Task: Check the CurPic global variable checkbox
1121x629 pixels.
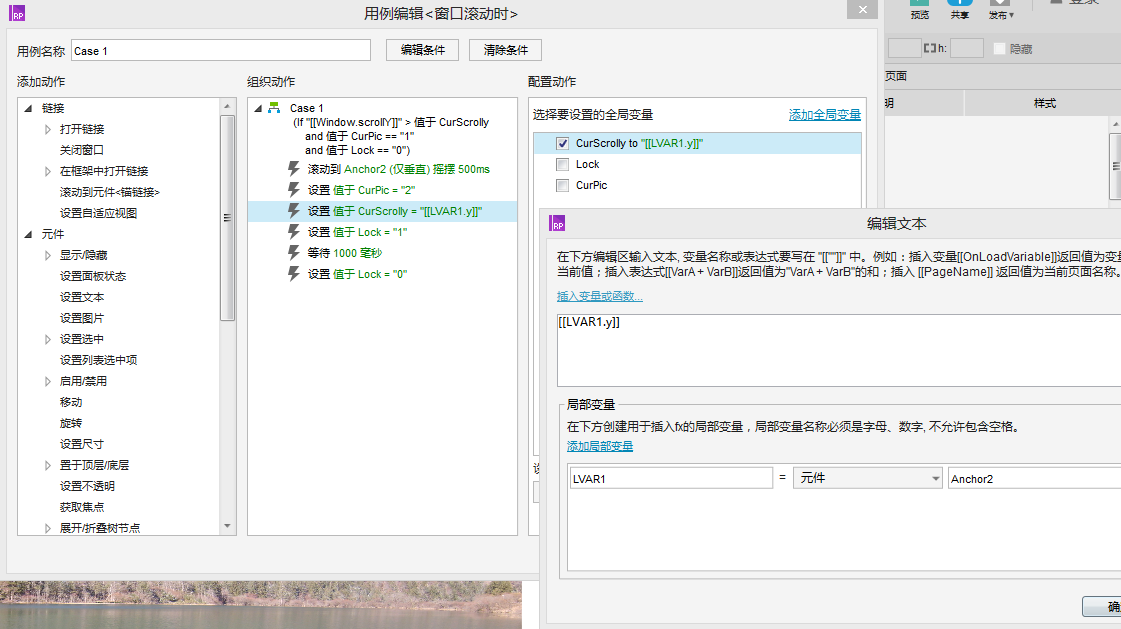Action: click(x=563, y=185)
